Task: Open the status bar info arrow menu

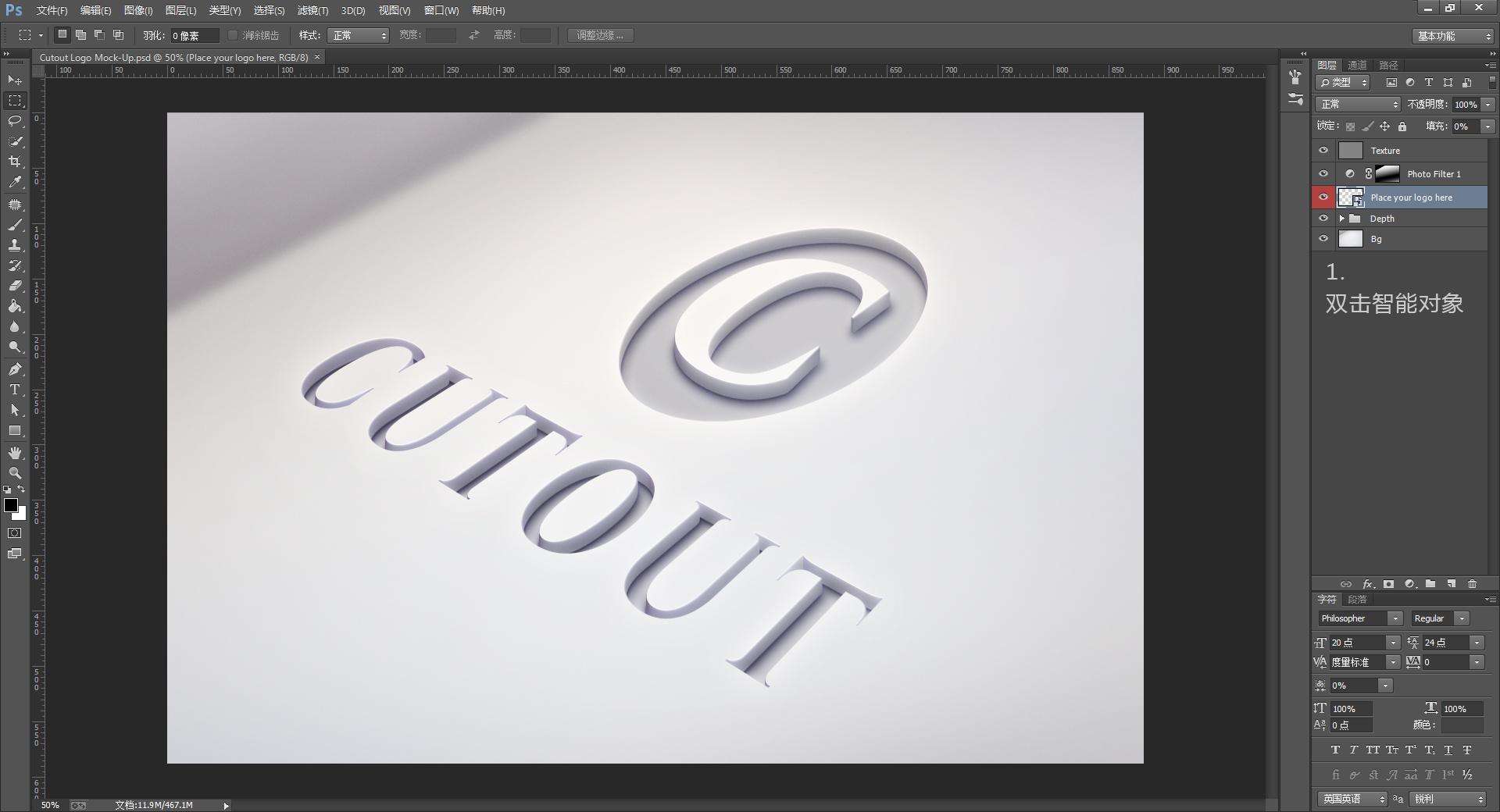Action: click(x=227, y=805)
